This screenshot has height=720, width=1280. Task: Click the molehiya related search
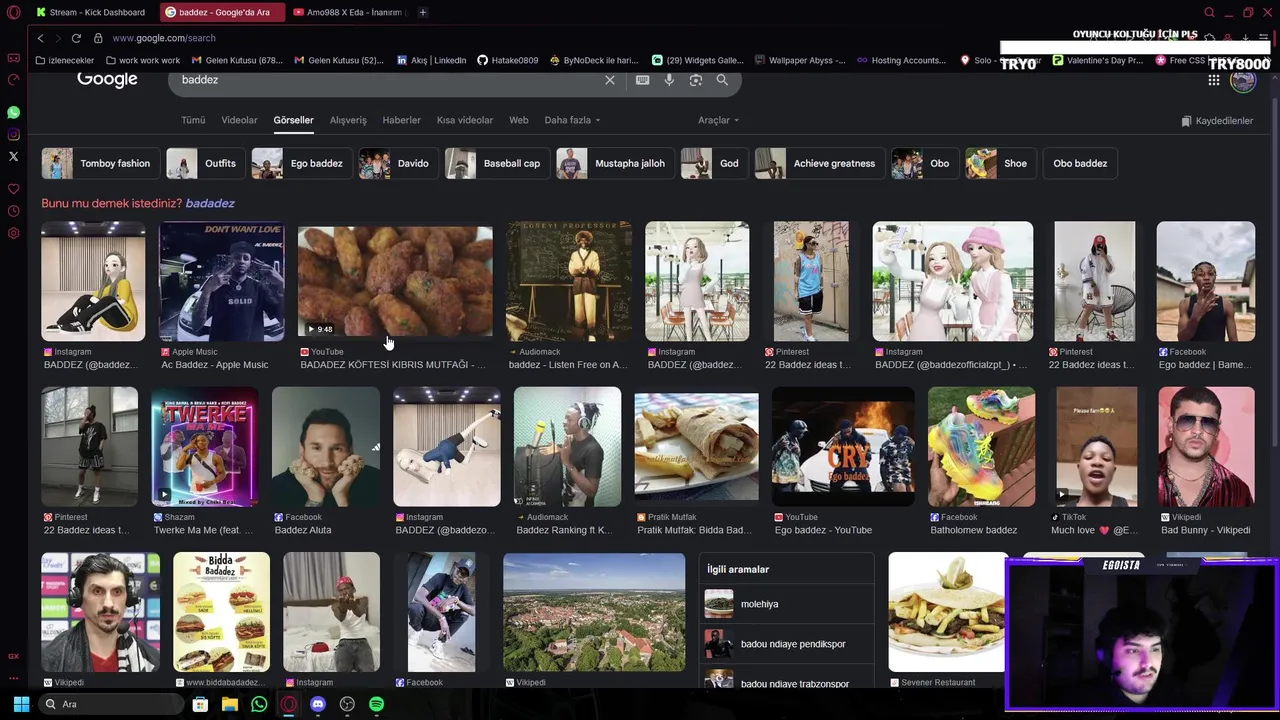pos(786,604)
